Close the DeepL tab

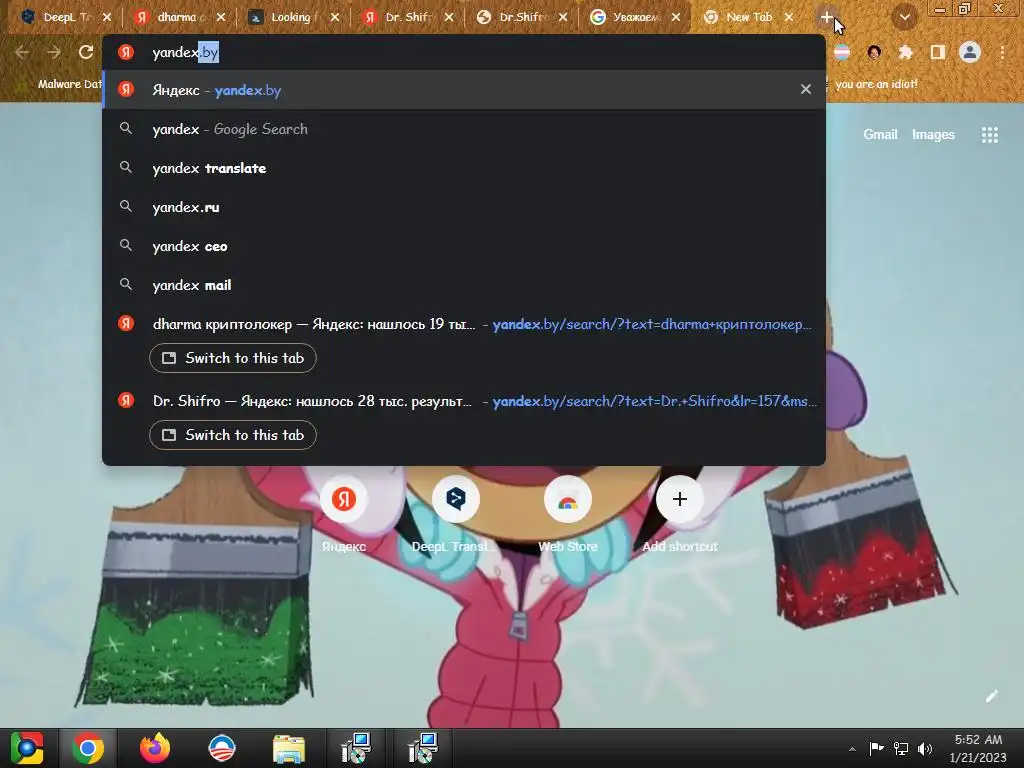(107, 17)
